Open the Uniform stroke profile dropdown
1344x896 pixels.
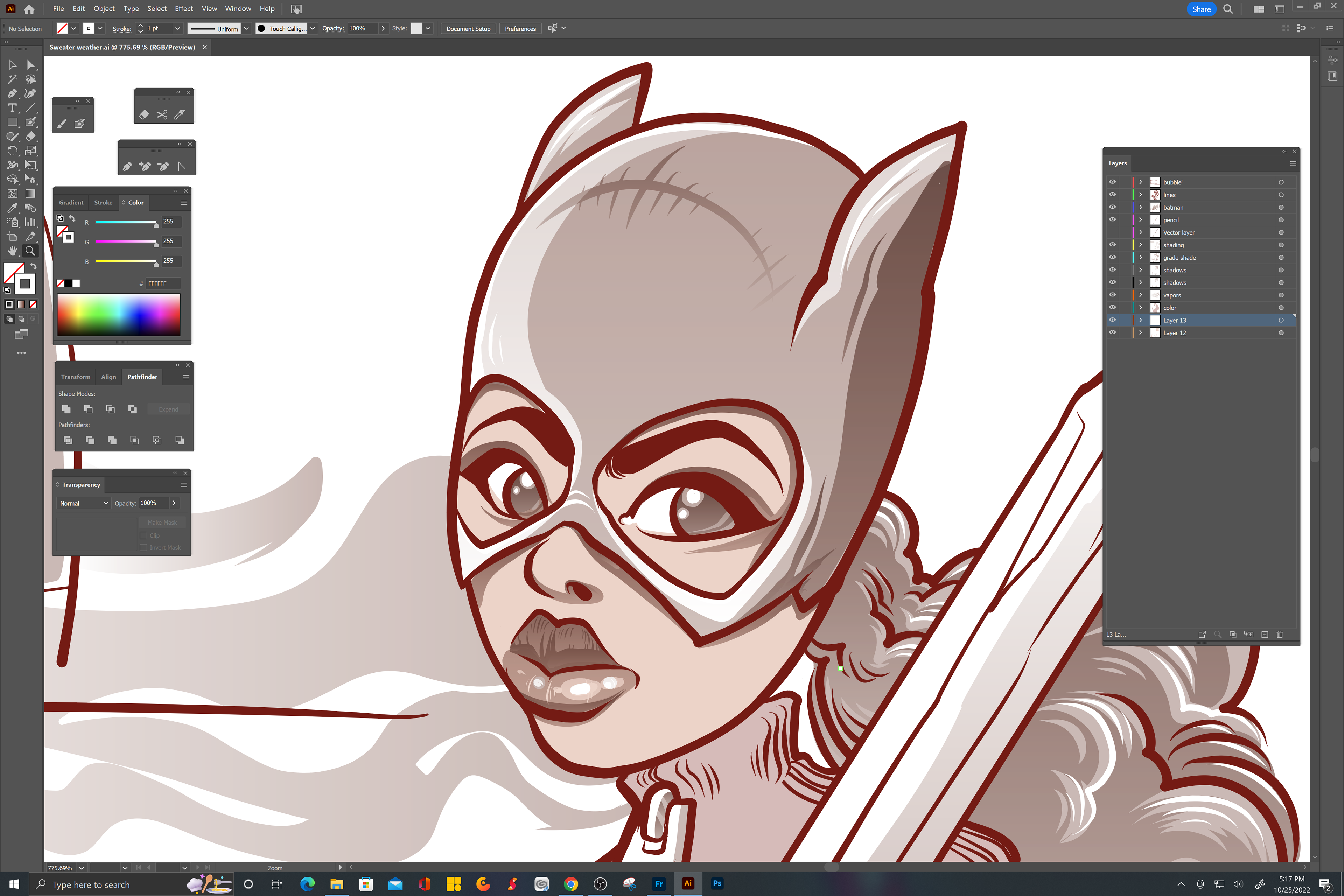pyautogui.click(x=246, y=29)
